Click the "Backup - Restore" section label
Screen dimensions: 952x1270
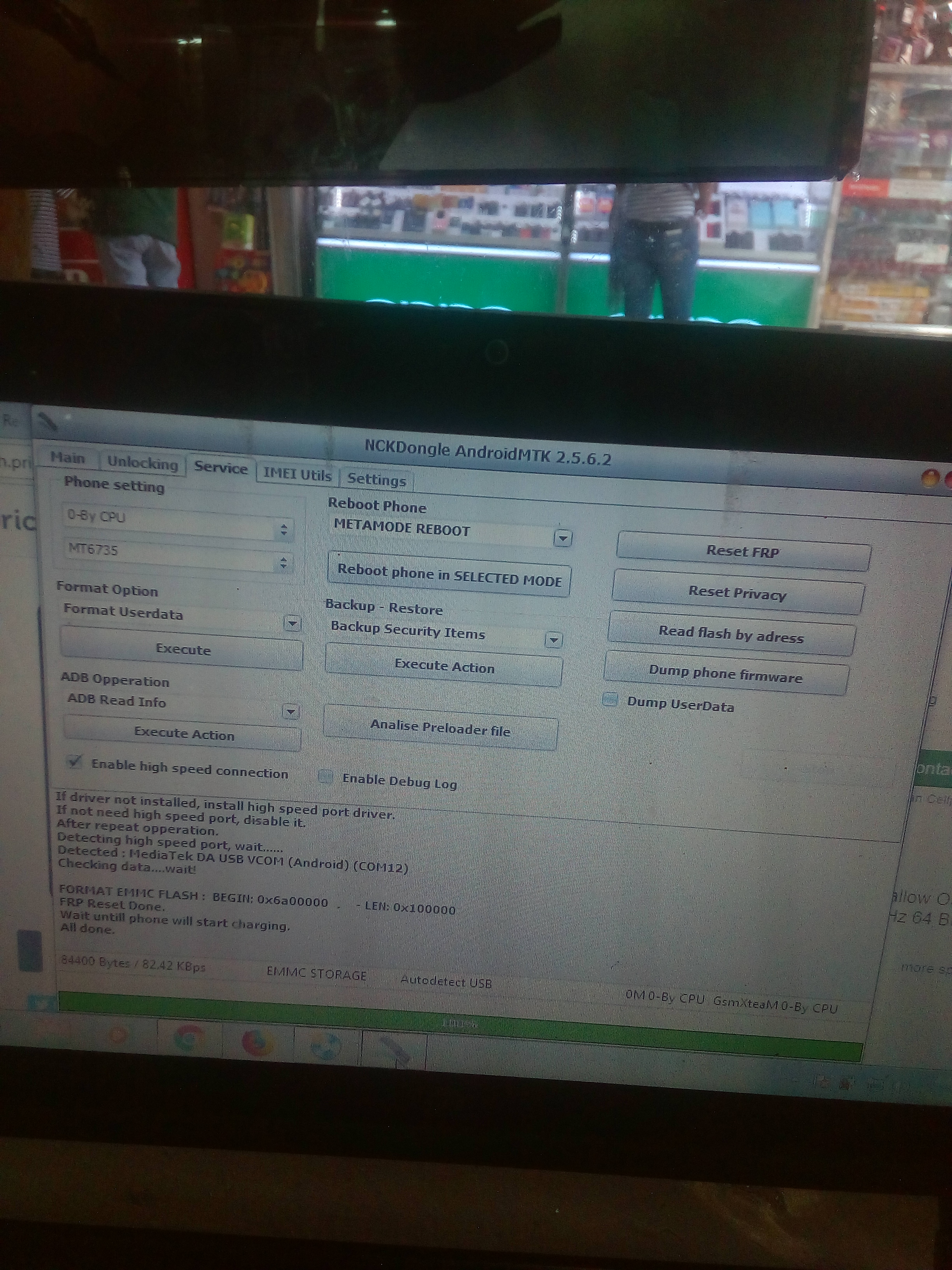[384, 607]
